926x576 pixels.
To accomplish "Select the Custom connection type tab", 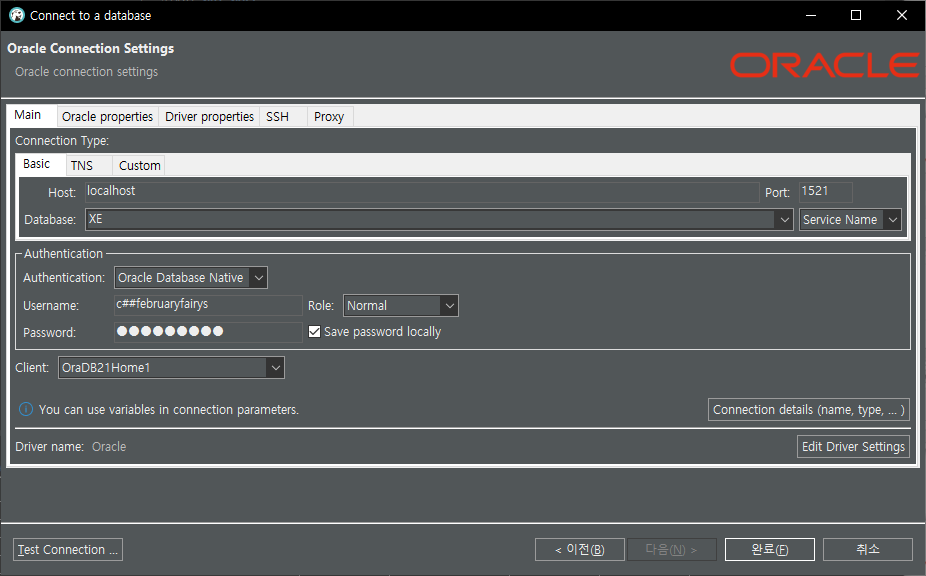I will point(139,165).
